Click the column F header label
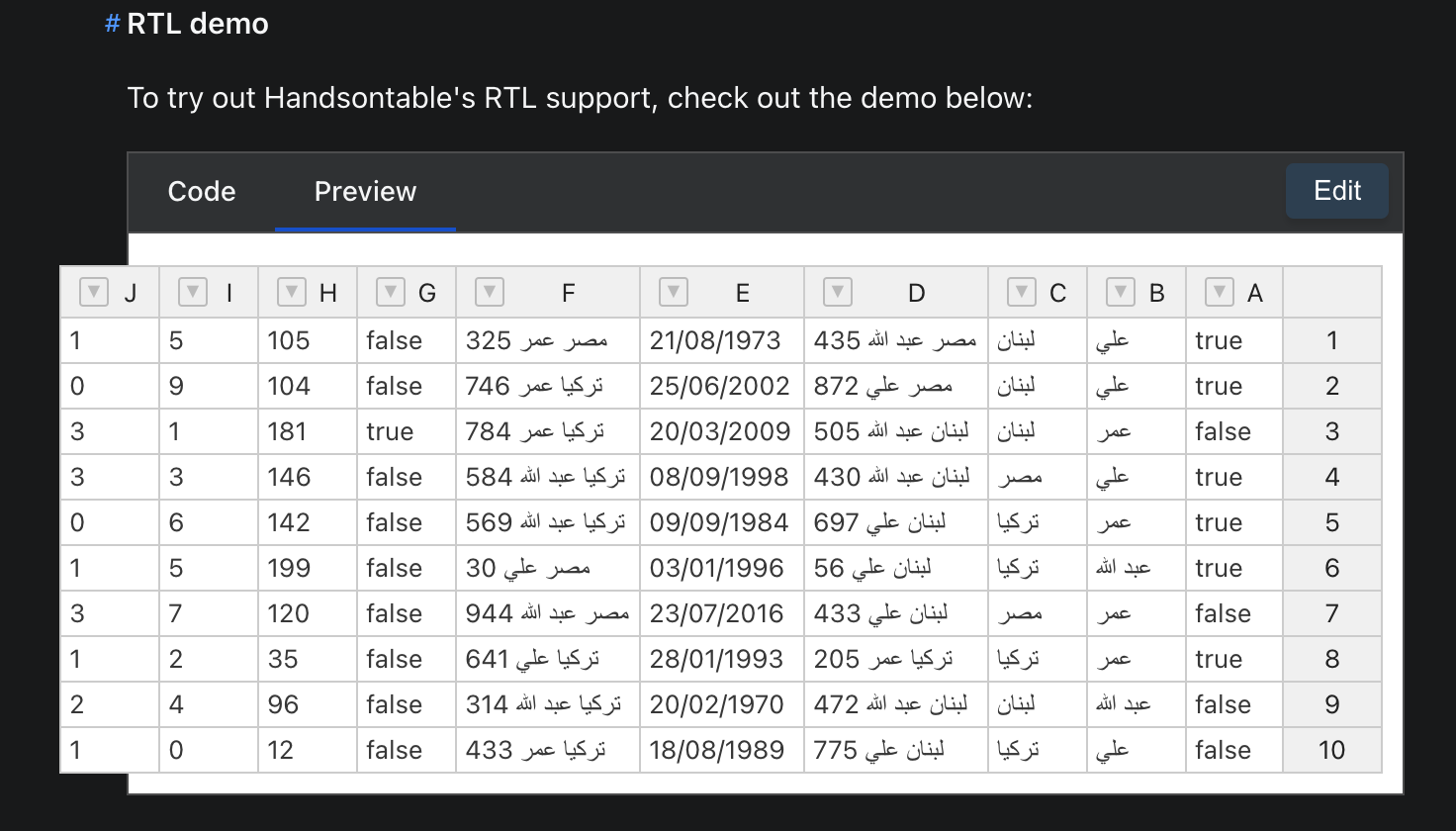 pyautogui.click(x=568, y=293)
